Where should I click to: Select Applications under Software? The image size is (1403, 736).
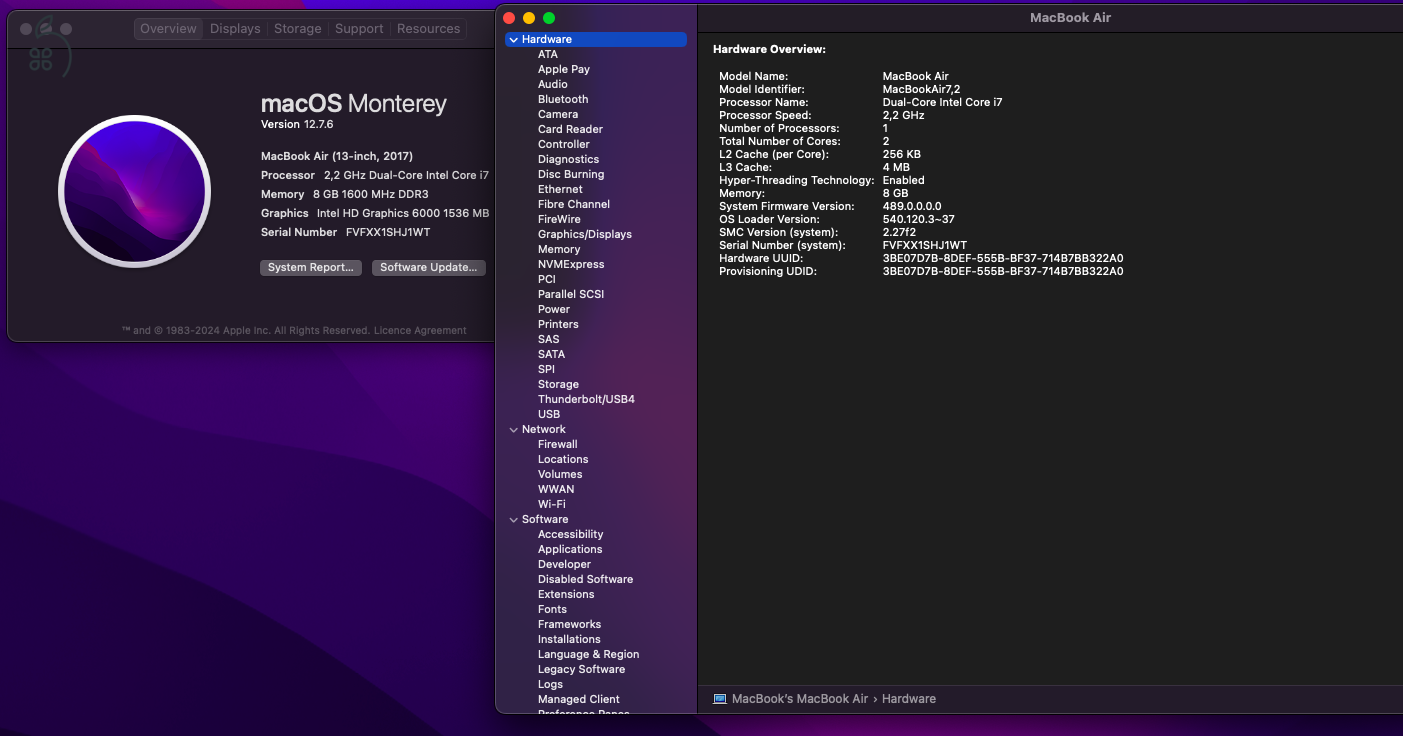570,550
